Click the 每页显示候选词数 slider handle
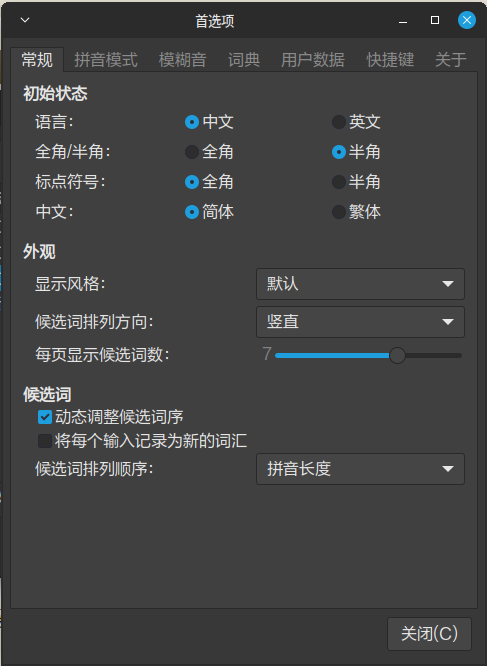The width and height of the screenshot is (487, 666). pos(397,356)
